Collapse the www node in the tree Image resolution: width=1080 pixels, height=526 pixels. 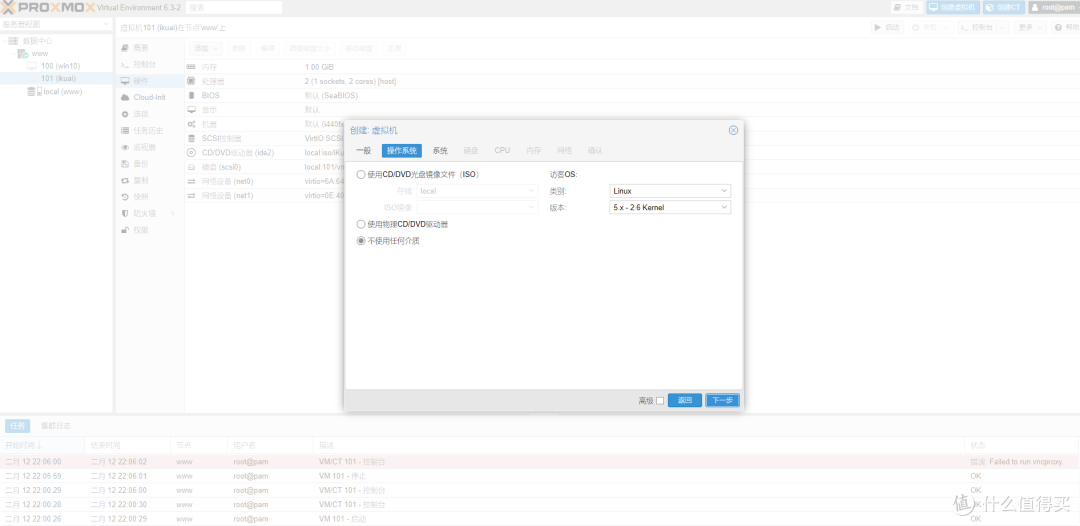[13, 53]
